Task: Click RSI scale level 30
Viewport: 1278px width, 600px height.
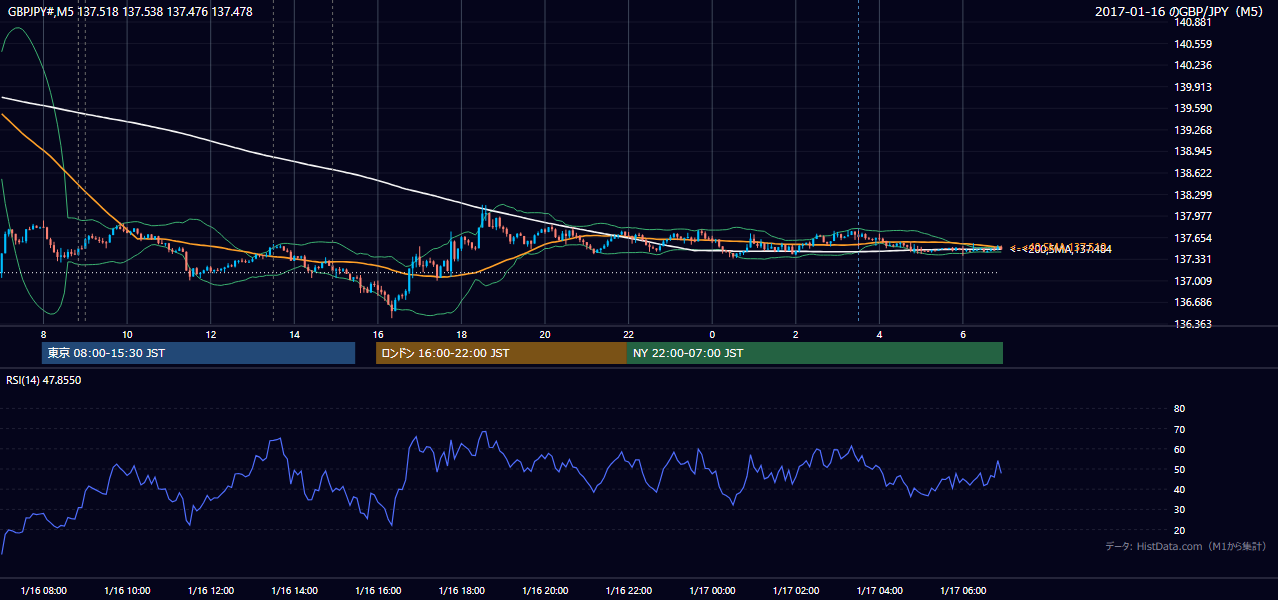Action: (x=1179, y=510)
